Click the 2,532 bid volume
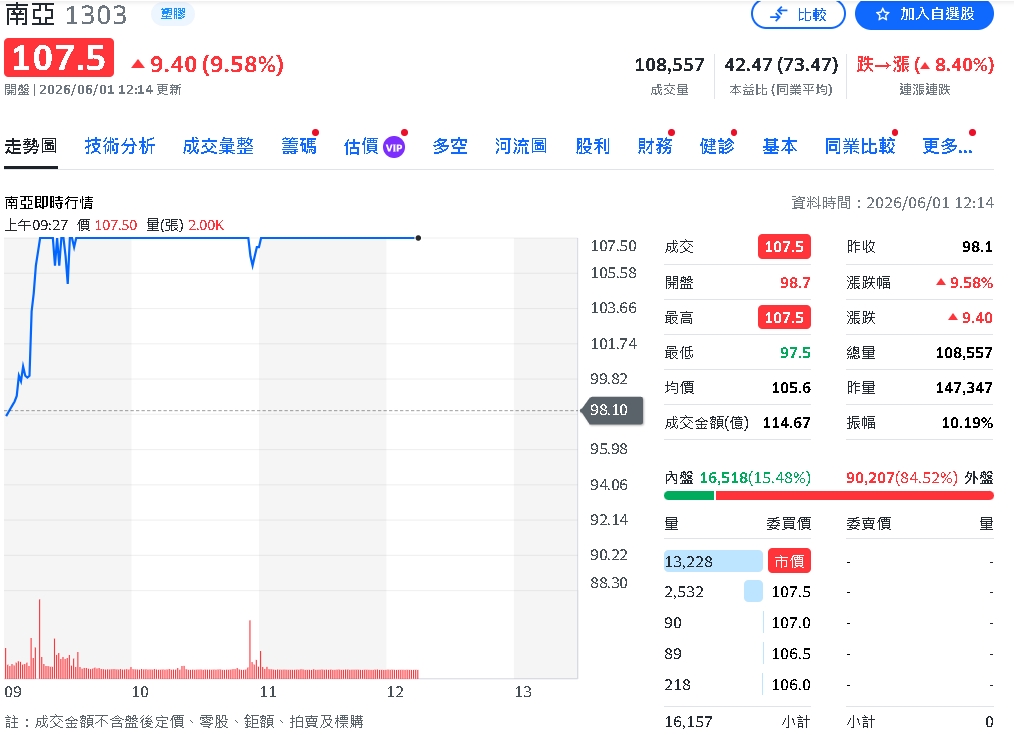This screenshot has height=735, width=1014. [684, 591]
